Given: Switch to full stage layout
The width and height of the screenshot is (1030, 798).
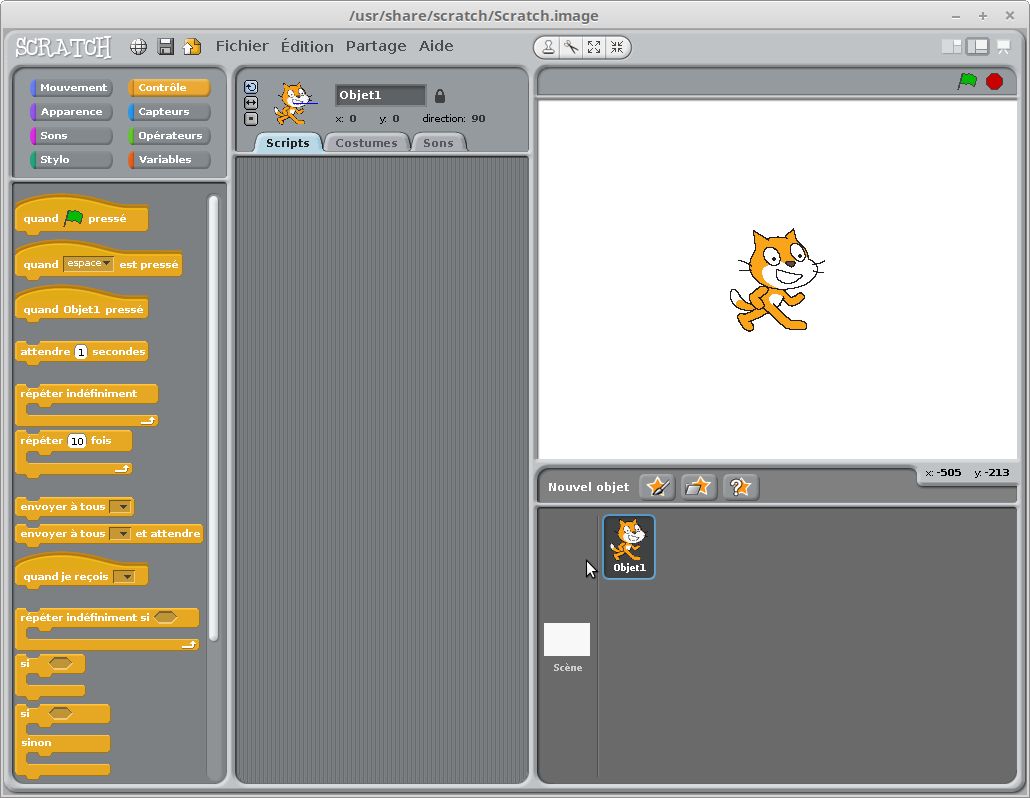Looking at the screenshot, I should pos(977,47).
